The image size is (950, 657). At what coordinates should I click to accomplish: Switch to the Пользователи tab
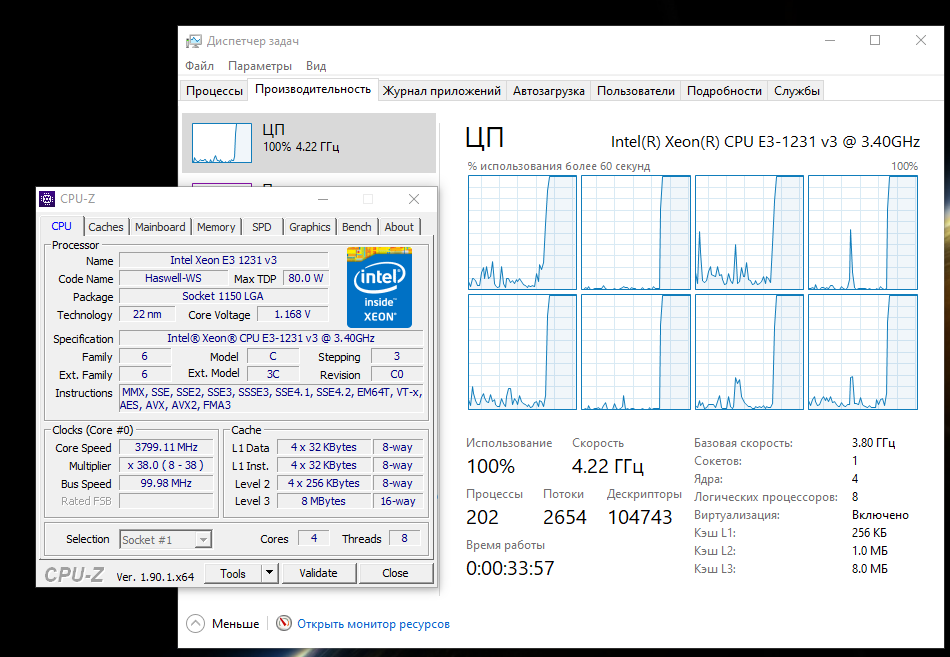coord(636,91)
